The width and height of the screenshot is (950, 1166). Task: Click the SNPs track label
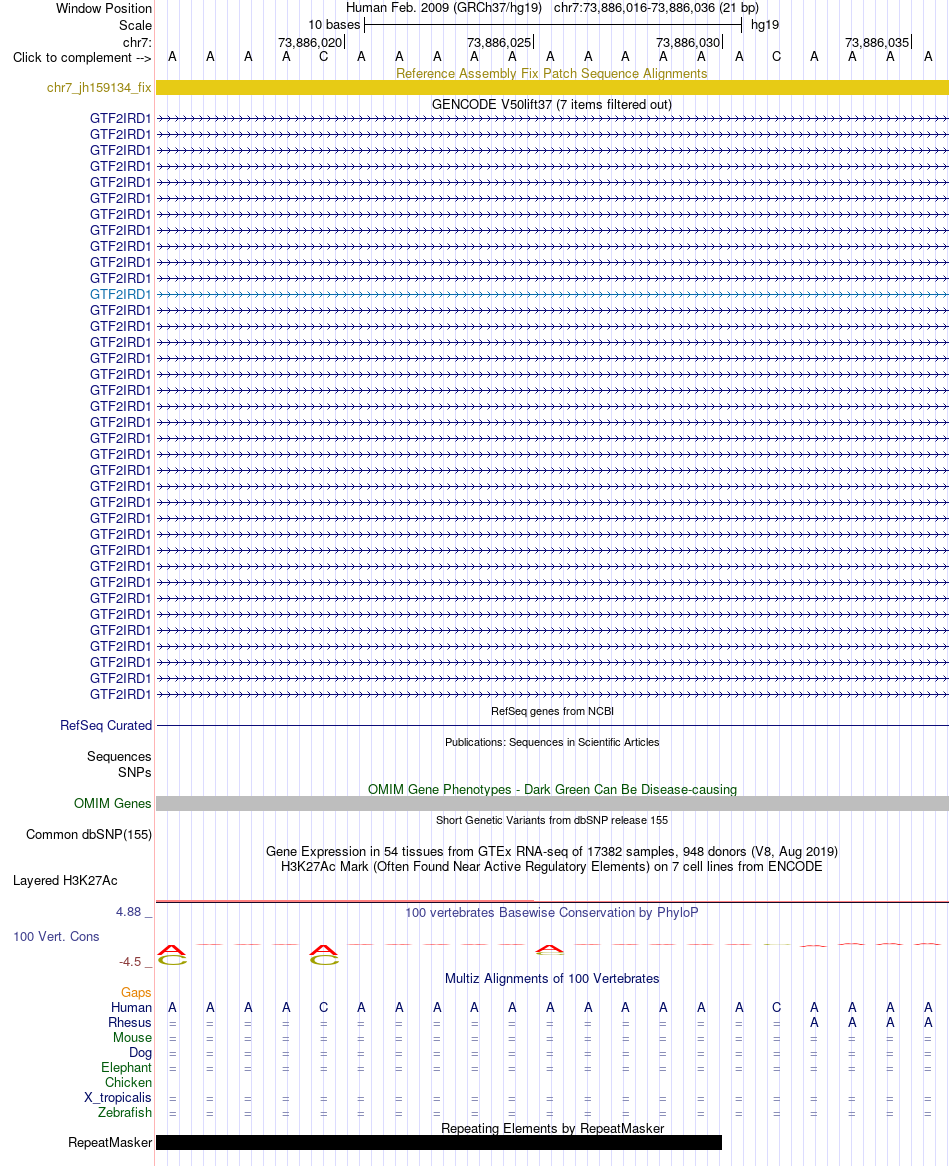pos(135,773)
